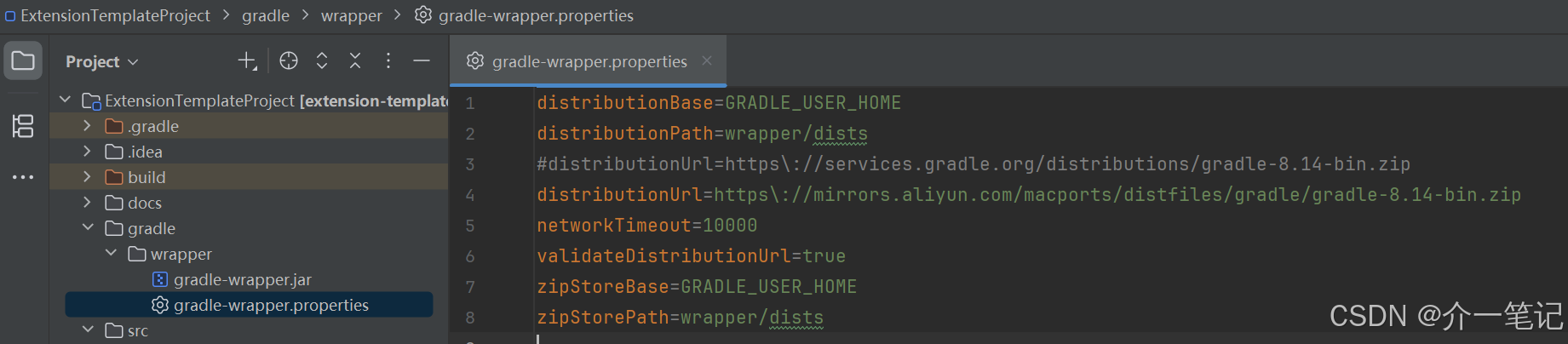The width and height of the screenshot is (1568, 344).
Task: Click the mirrors.aliyun.com distributionUrl line
Action: click(x=1029, y=195)
